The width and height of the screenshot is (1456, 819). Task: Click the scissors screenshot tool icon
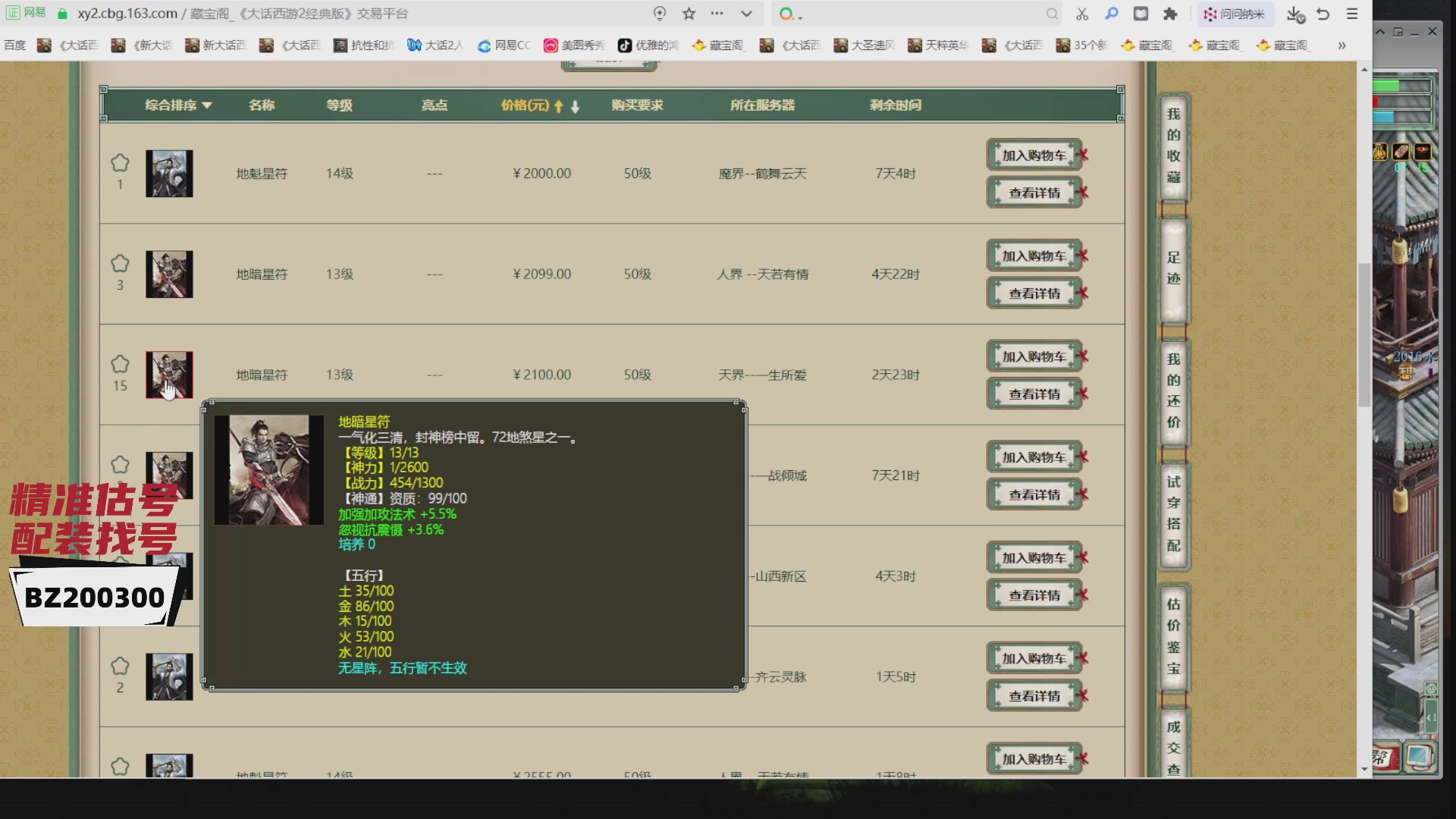pyautogui.click(x=1082, y=14)
